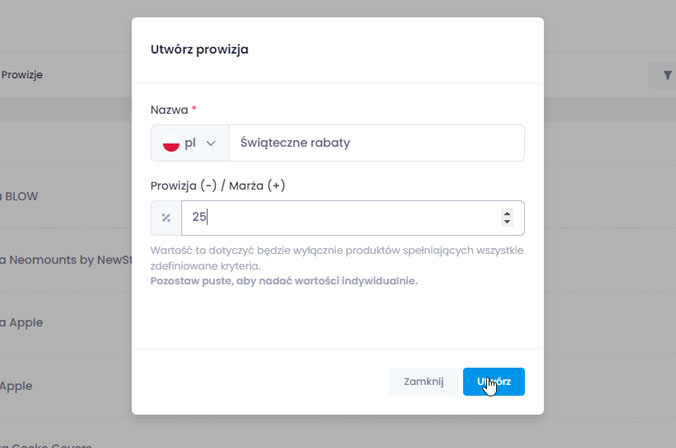Click the Nazwa field label
This screenshot has height=448, width=676.
(168, 109)
